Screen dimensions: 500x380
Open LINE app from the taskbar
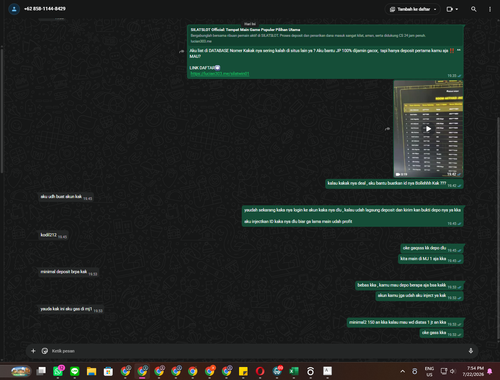click(x=75, y=371)
